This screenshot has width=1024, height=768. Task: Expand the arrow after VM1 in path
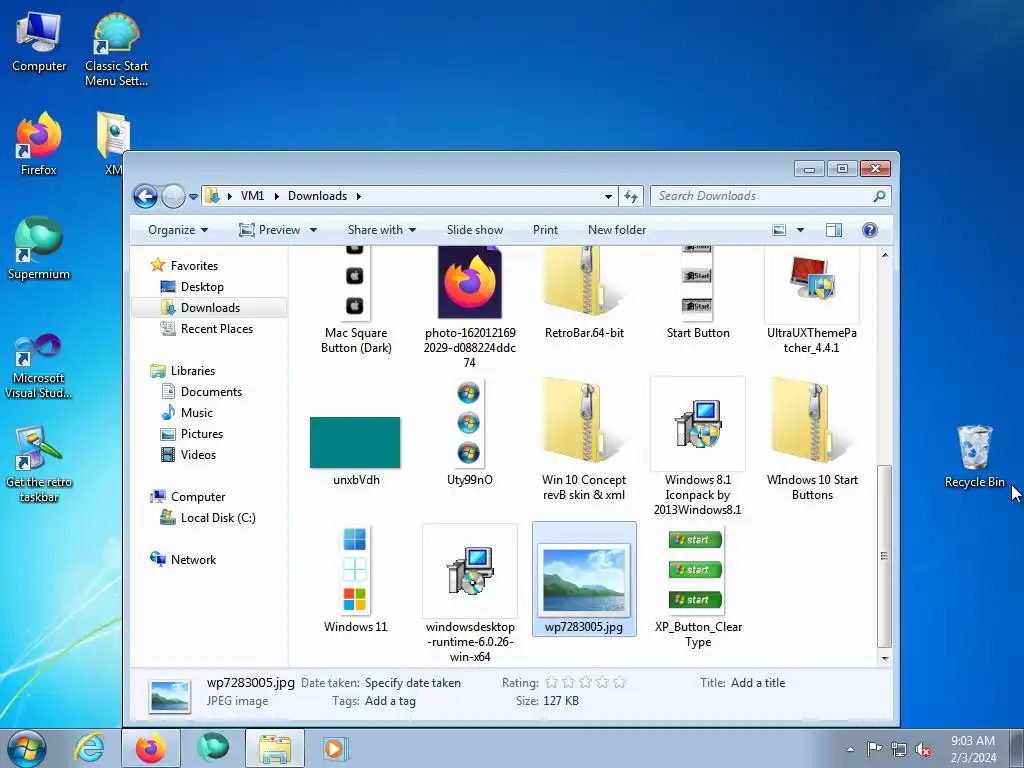[x=276, y=196]
